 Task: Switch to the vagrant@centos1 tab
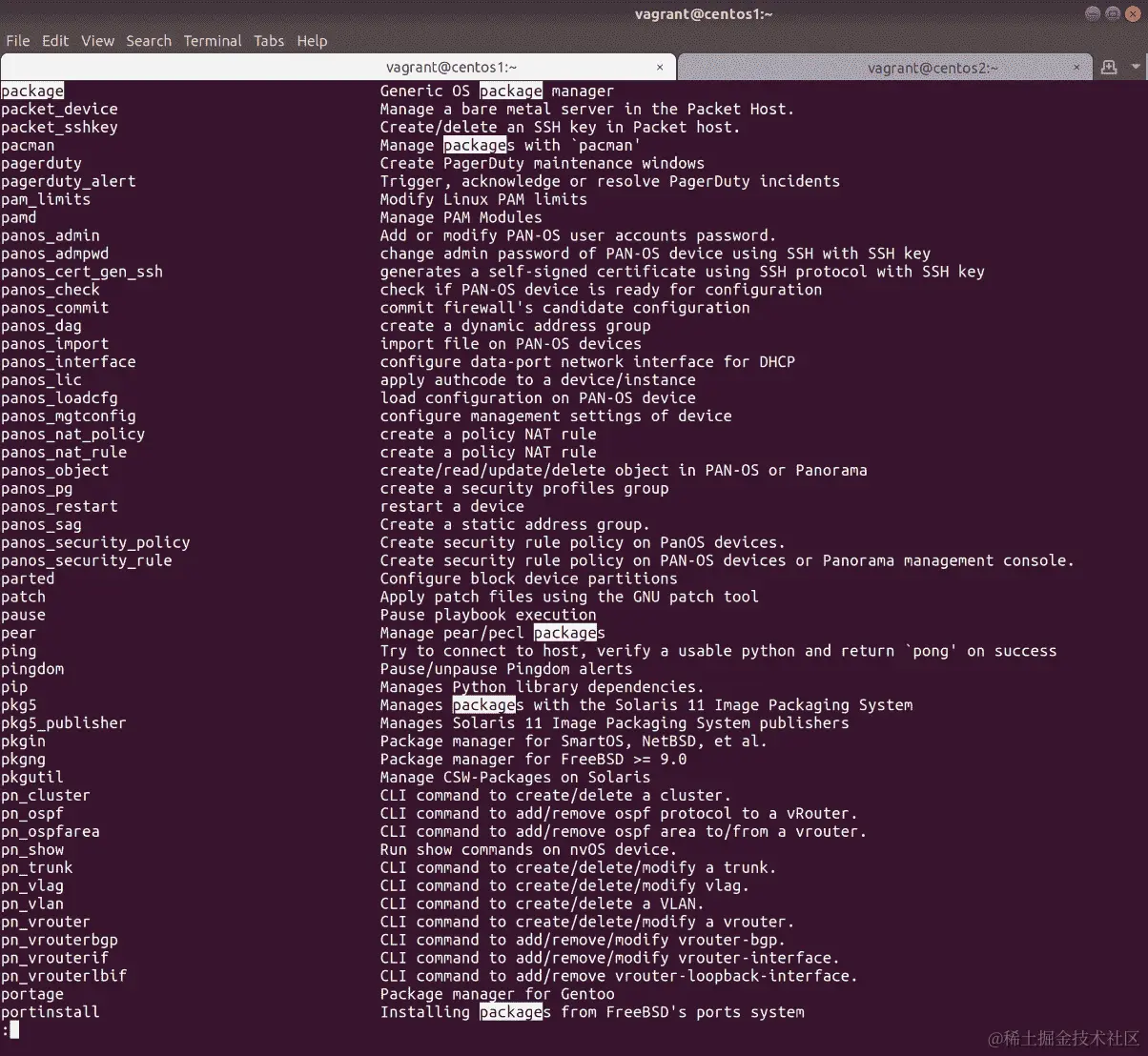338,68
